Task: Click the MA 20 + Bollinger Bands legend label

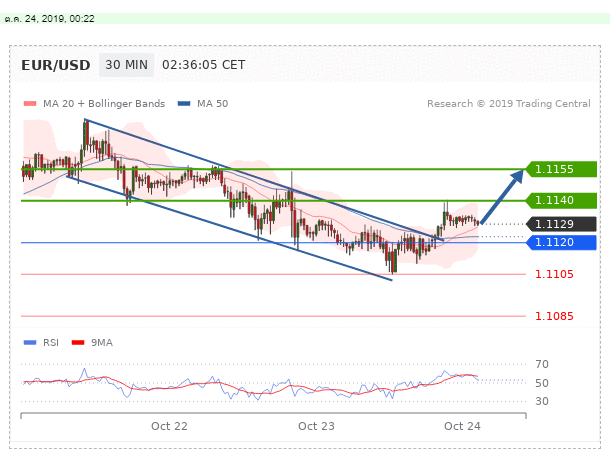Action: 104,103
